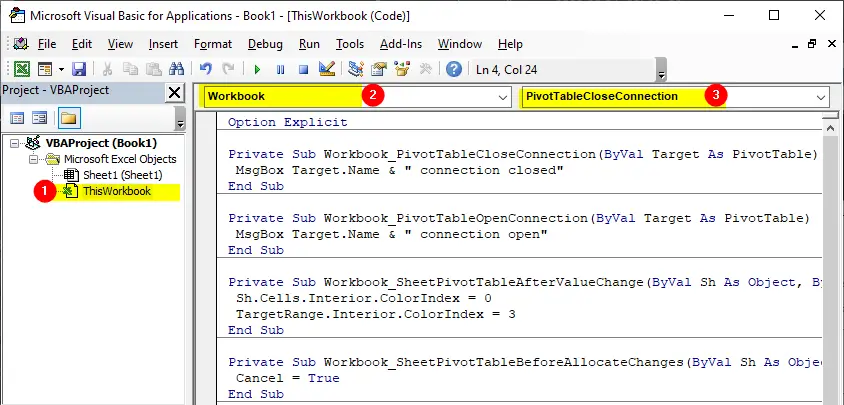Open the Debug menu
Viewport: 844px width, 405px height.
265,44
